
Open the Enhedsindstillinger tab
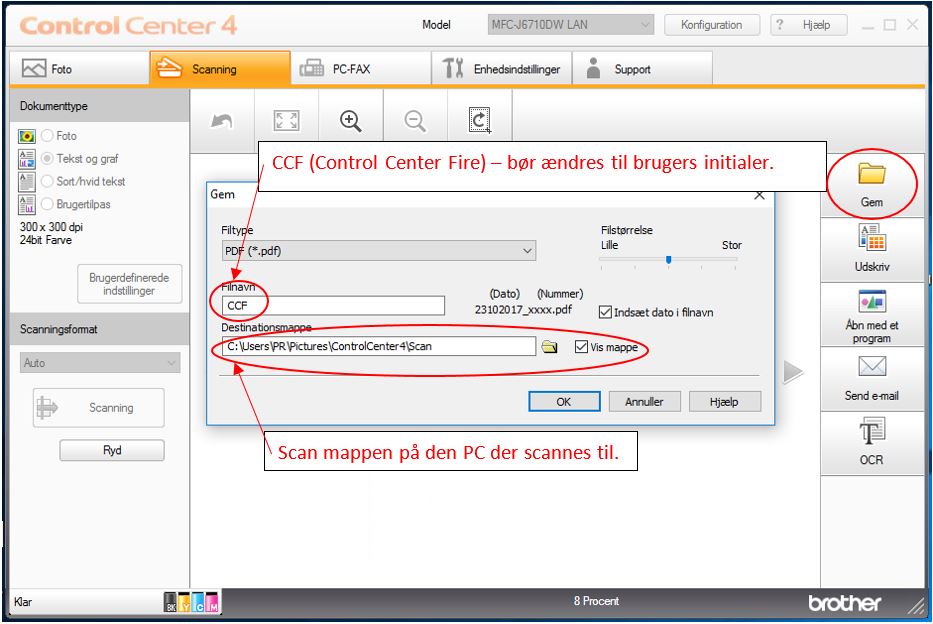coord(502,69)
